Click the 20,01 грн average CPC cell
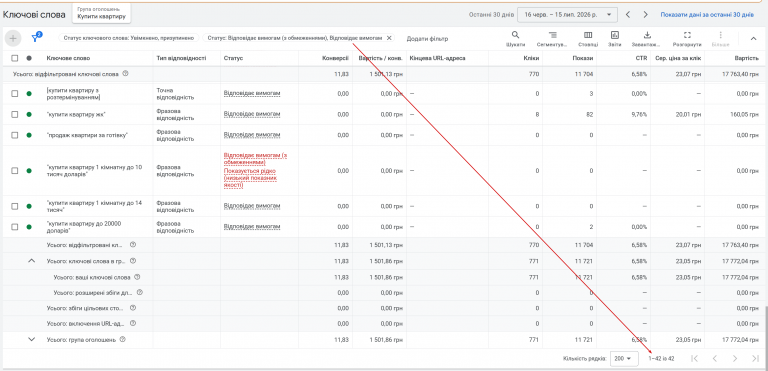This screenshot has height=371, width=768. 689,114
